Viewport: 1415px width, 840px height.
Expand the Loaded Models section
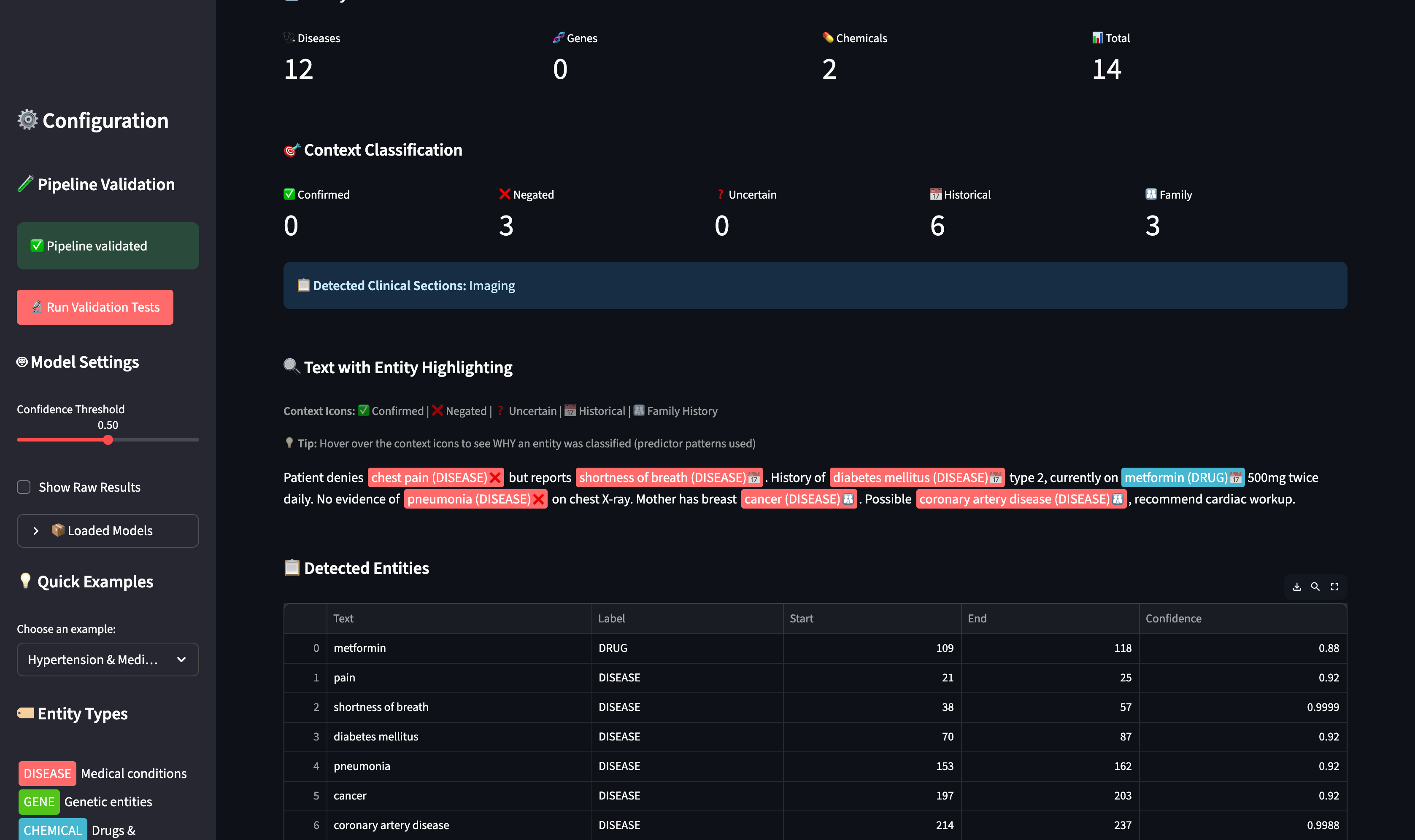(x=107, y=530)
